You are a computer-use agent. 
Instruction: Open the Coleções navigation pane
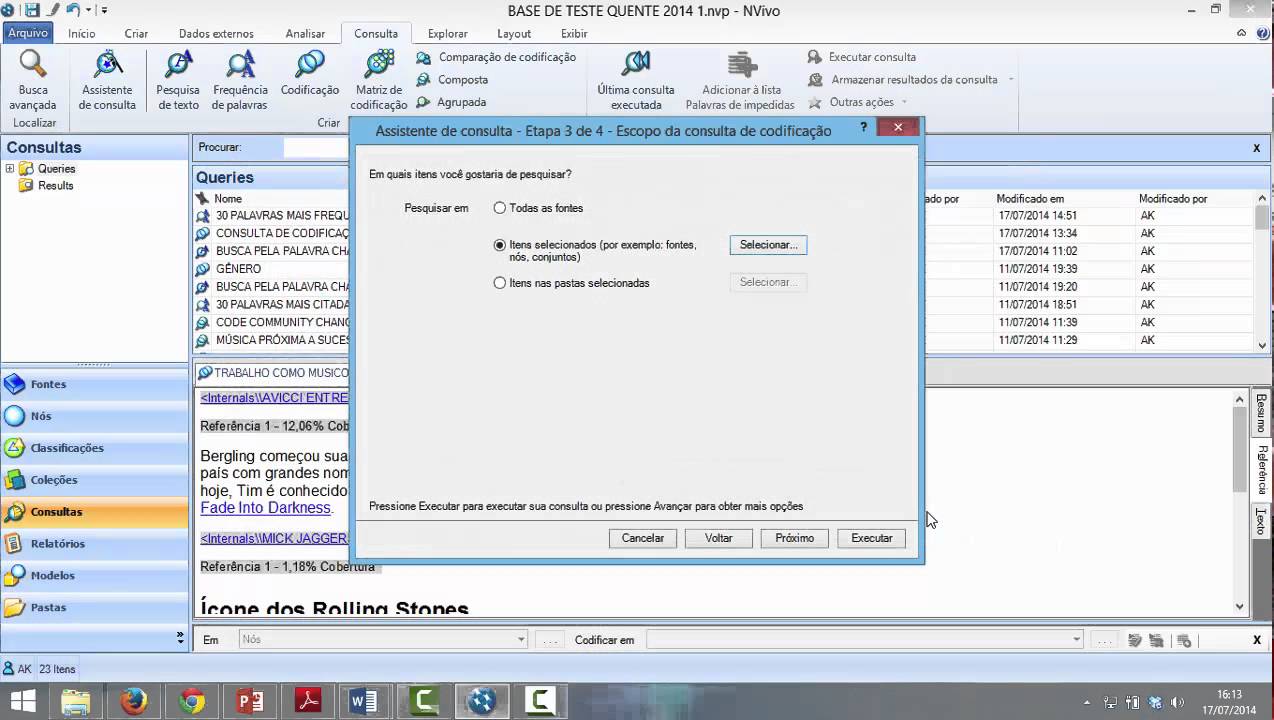pyautogui.click(x=94, y=480)
